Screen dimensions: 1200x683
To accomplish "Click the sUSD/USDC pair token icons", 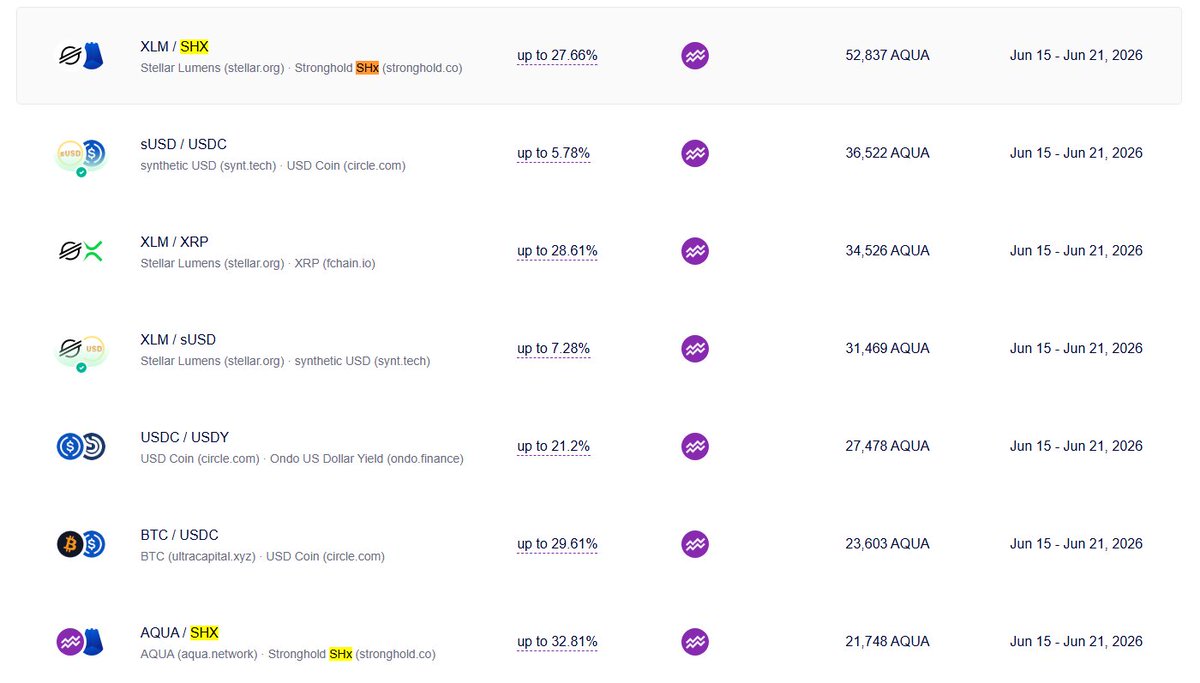I will 80,155.
